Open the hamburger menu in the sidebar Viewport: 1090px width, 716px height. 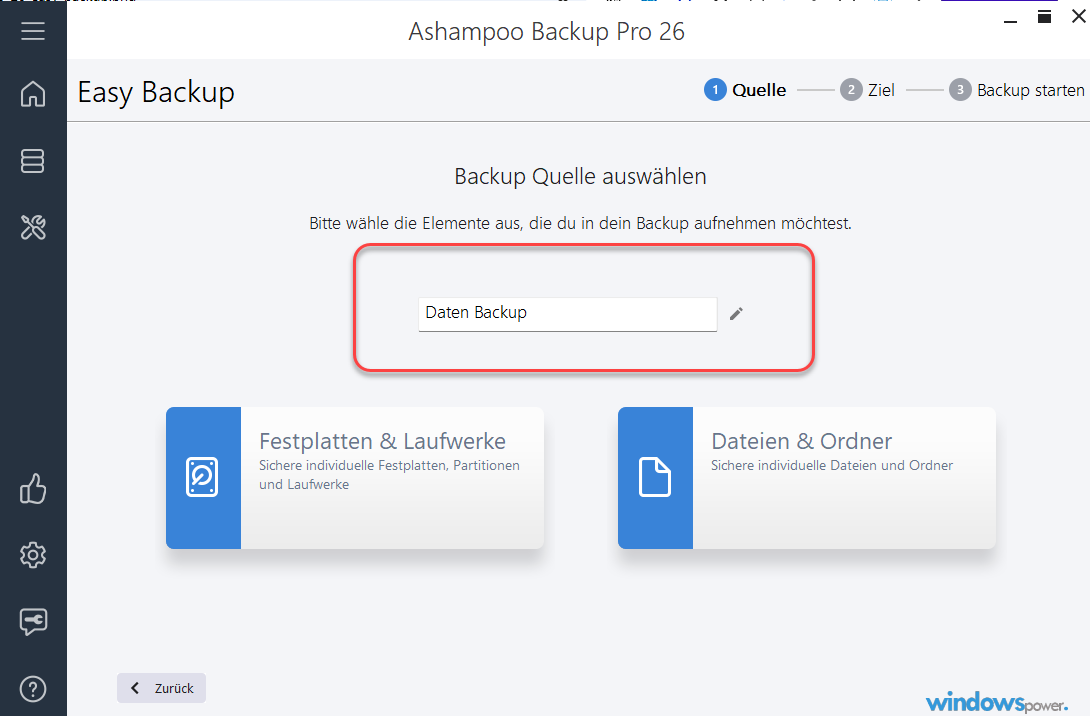33,31
